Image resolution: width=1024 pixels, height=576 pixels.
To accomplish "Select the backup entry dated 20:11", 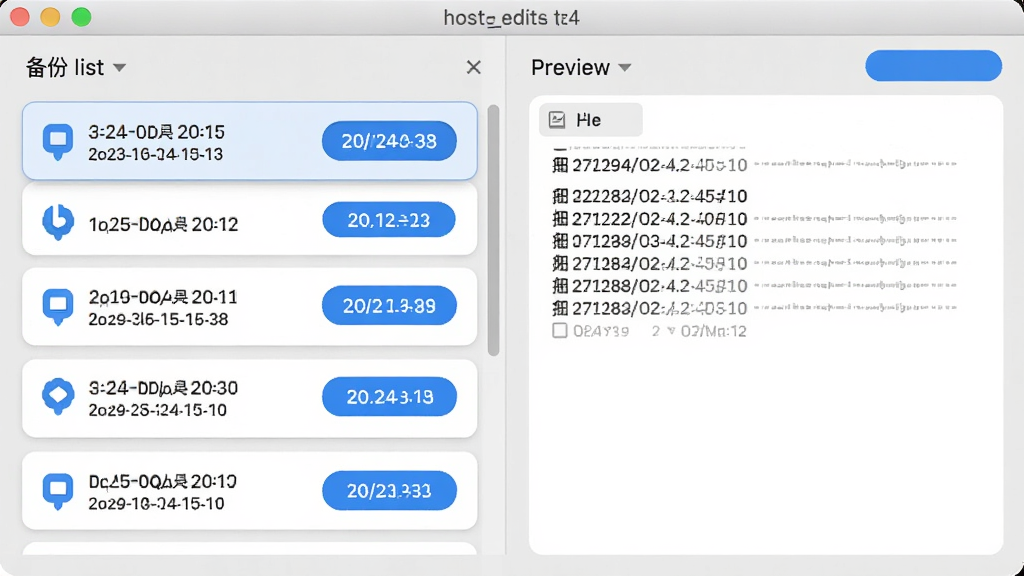I will point(249,306).
